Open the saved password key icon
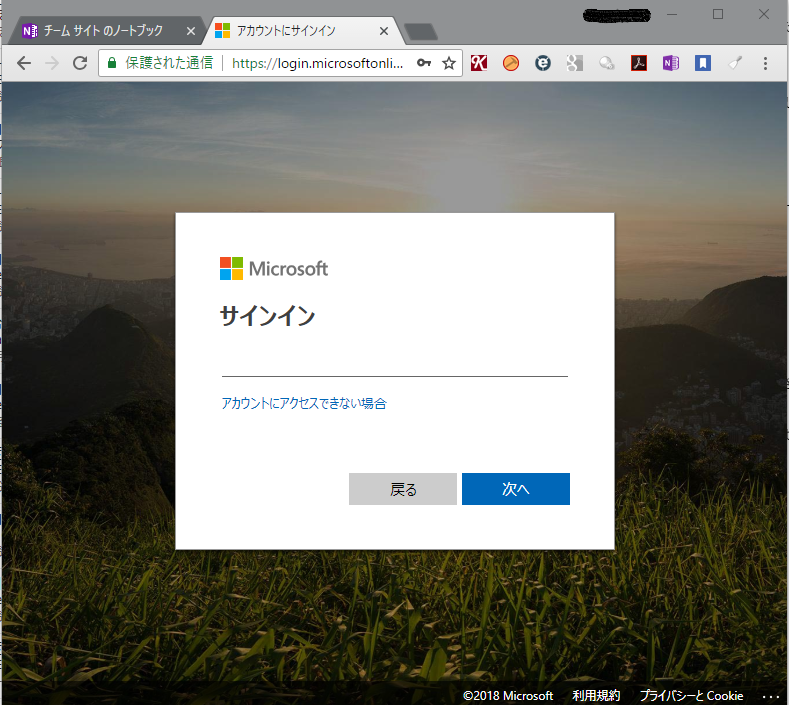789x705 pixels. click(424, 63)
